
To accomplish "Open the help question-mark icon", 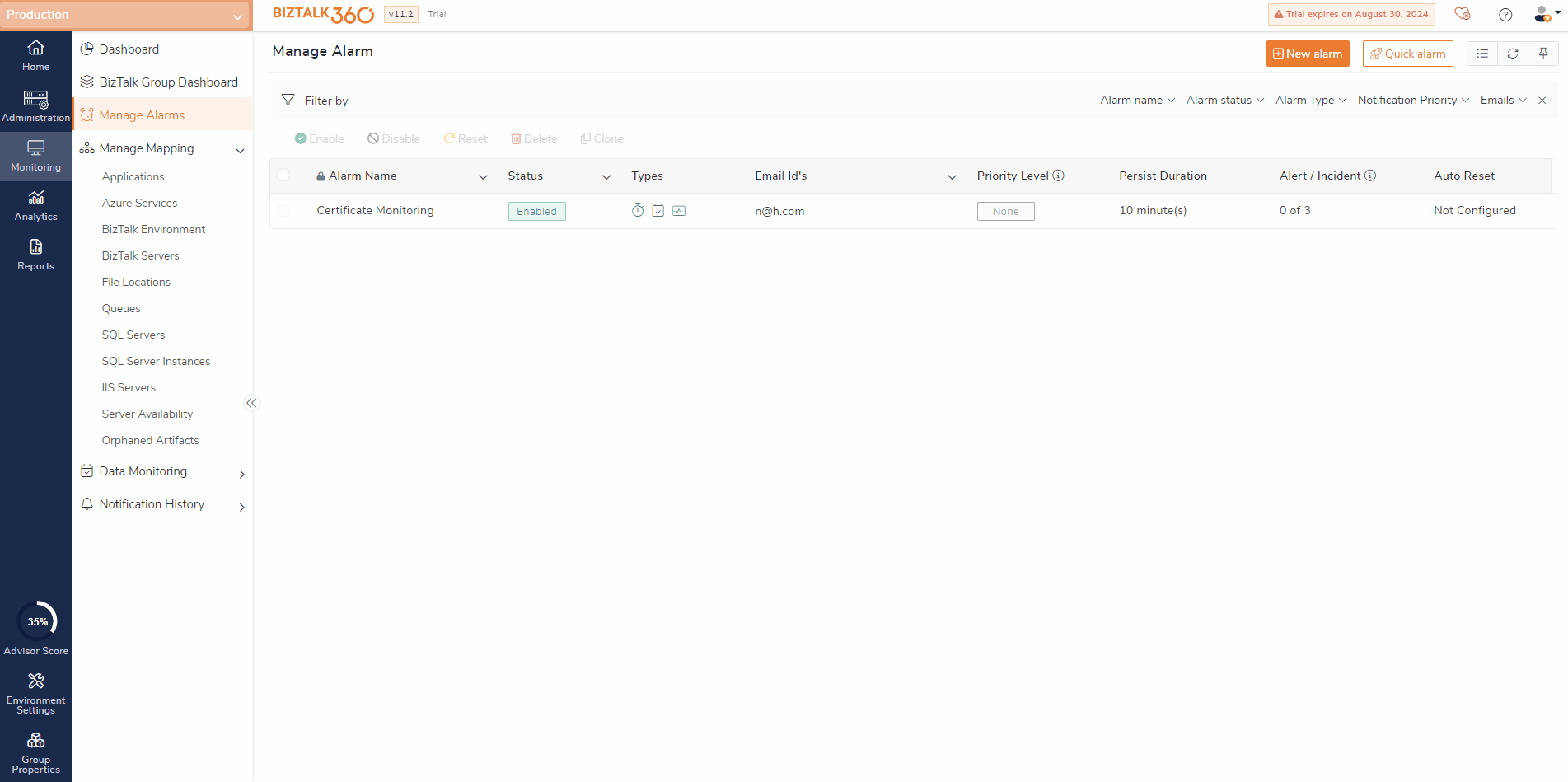I will pos(1505,14).
